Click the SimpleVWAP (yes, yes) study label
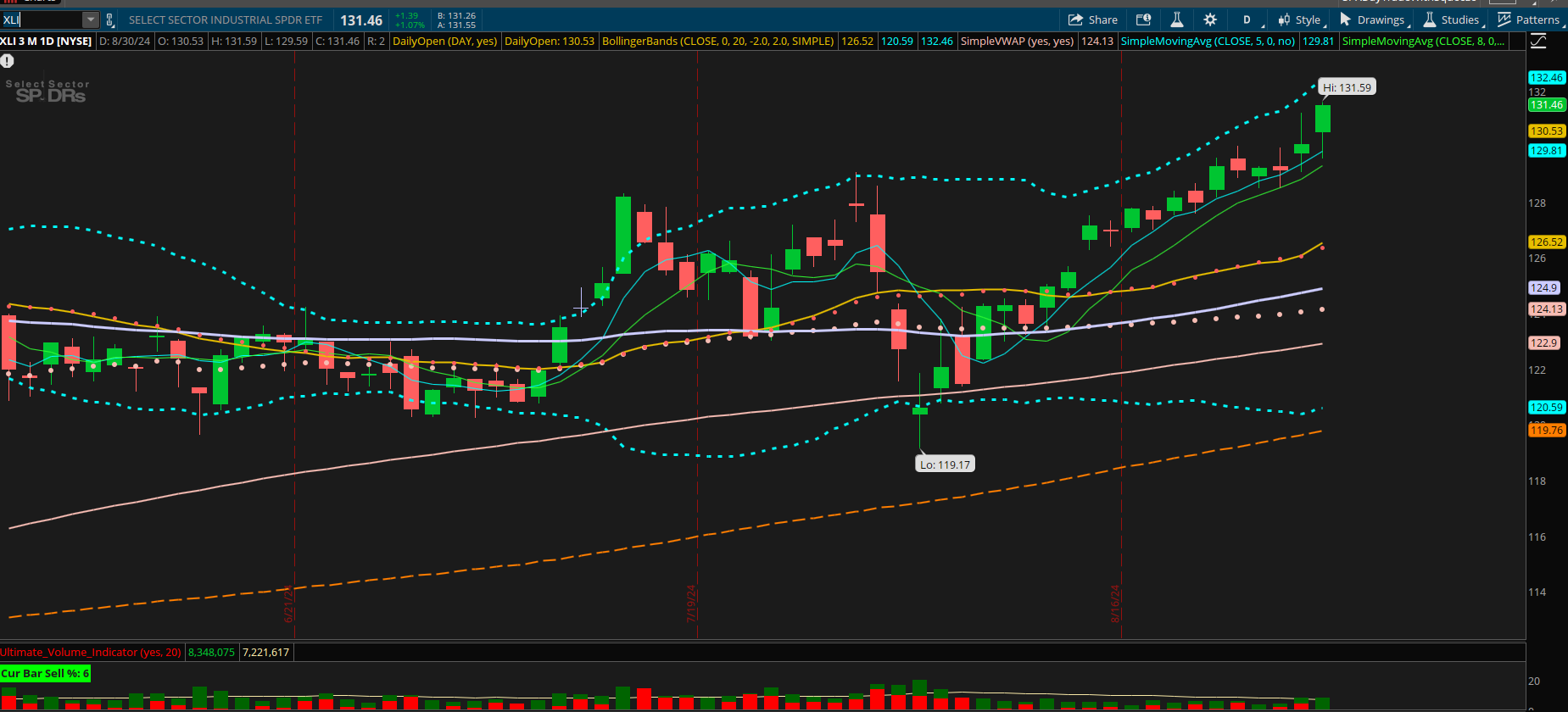This screenshot has height=712, width=1568. [x=1017, y=41]
